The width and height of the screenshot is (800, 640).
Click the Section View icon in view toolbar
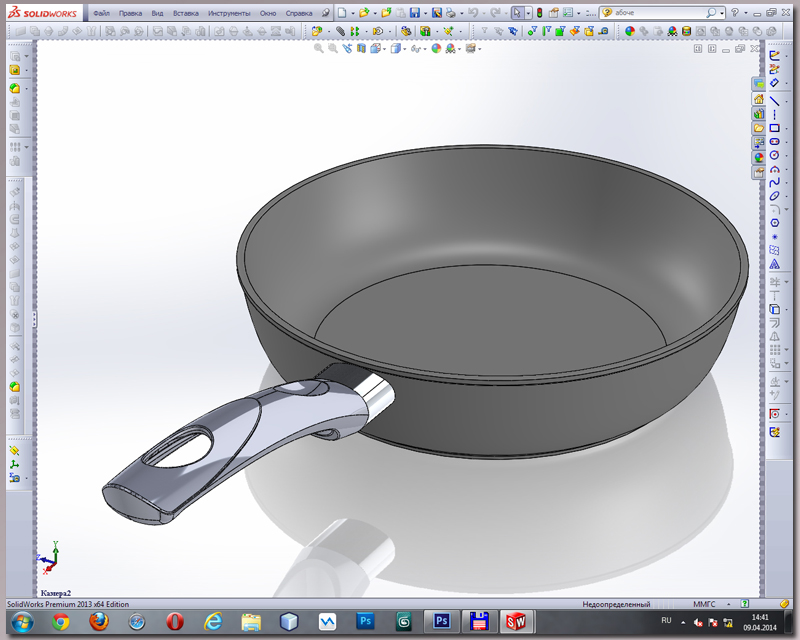[361, 48]
